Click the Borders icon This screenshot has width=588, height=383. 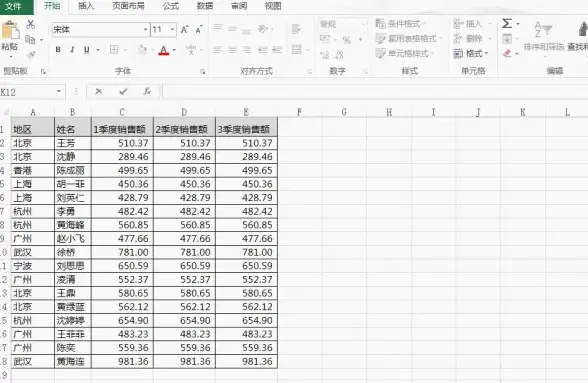point(114,50)
